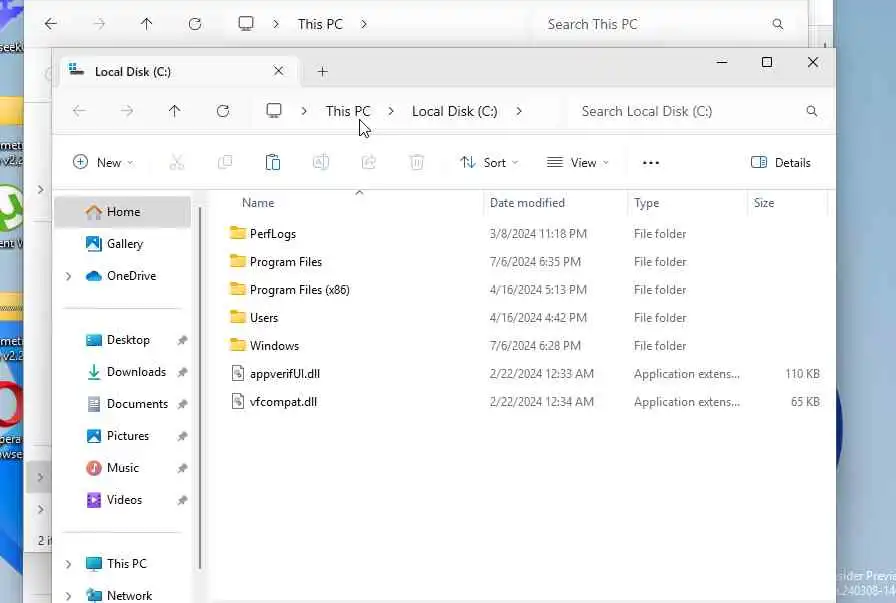Click chevron before This PC in Local Disk address bar

click(x=304, y=111)
